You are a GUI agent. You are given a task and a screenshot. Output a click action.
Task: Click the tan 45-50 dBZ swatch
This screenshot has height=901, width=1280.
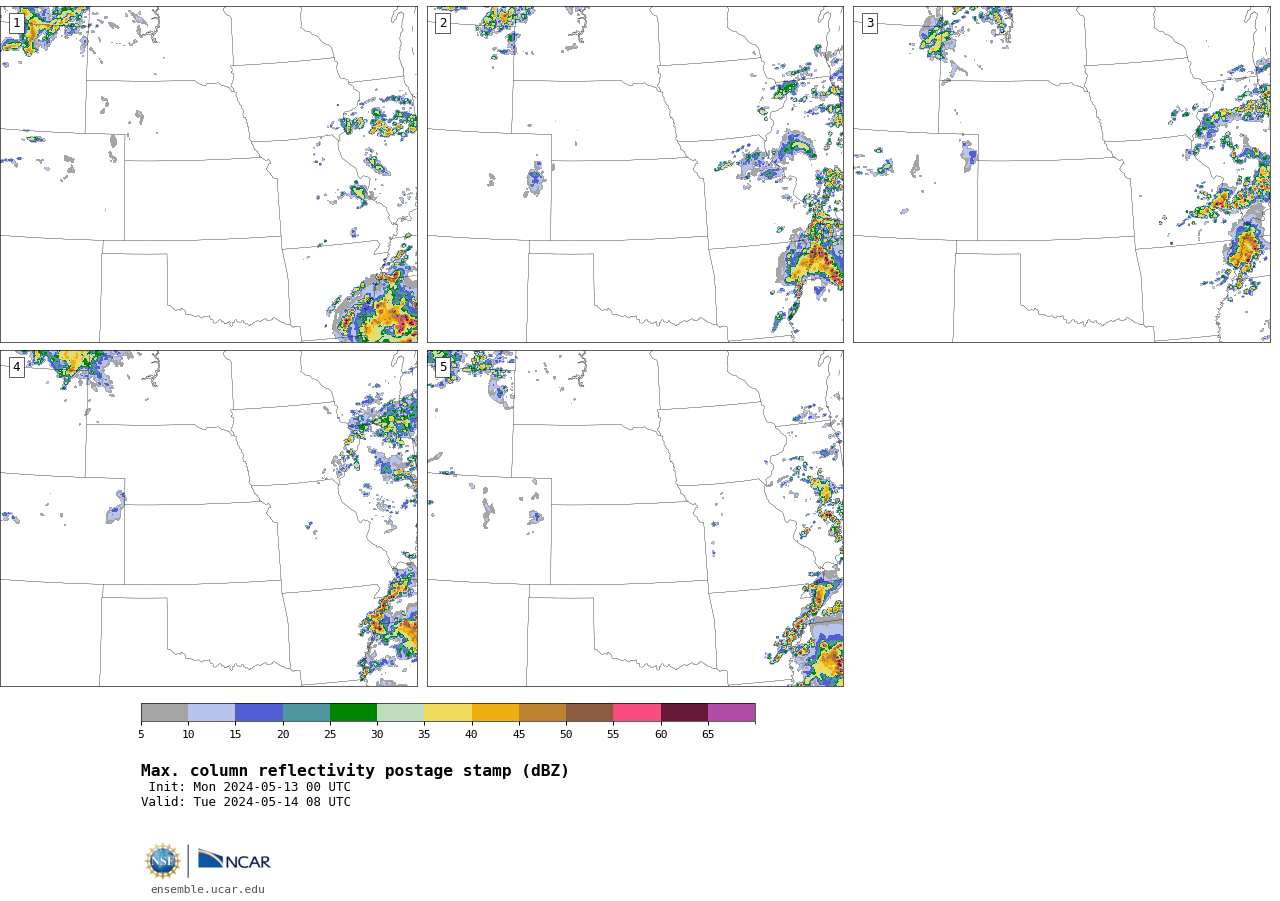point(542,712)
